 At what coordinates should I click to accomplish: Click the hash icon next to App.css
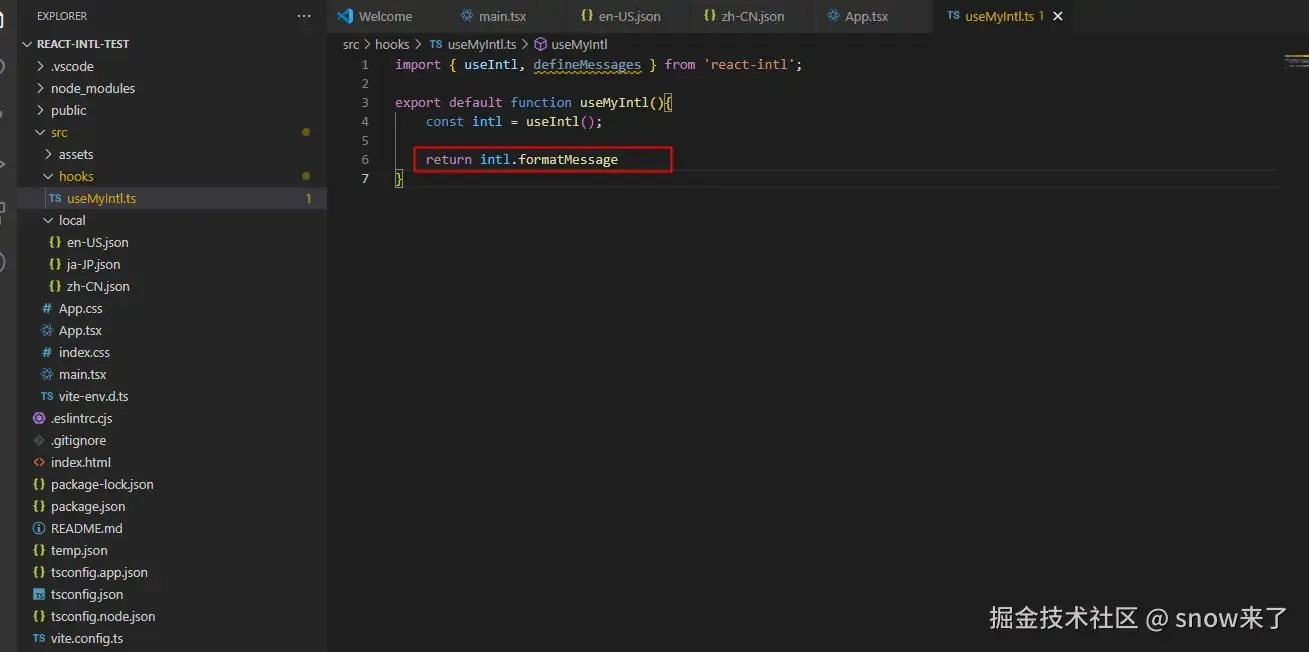(47, 308)
